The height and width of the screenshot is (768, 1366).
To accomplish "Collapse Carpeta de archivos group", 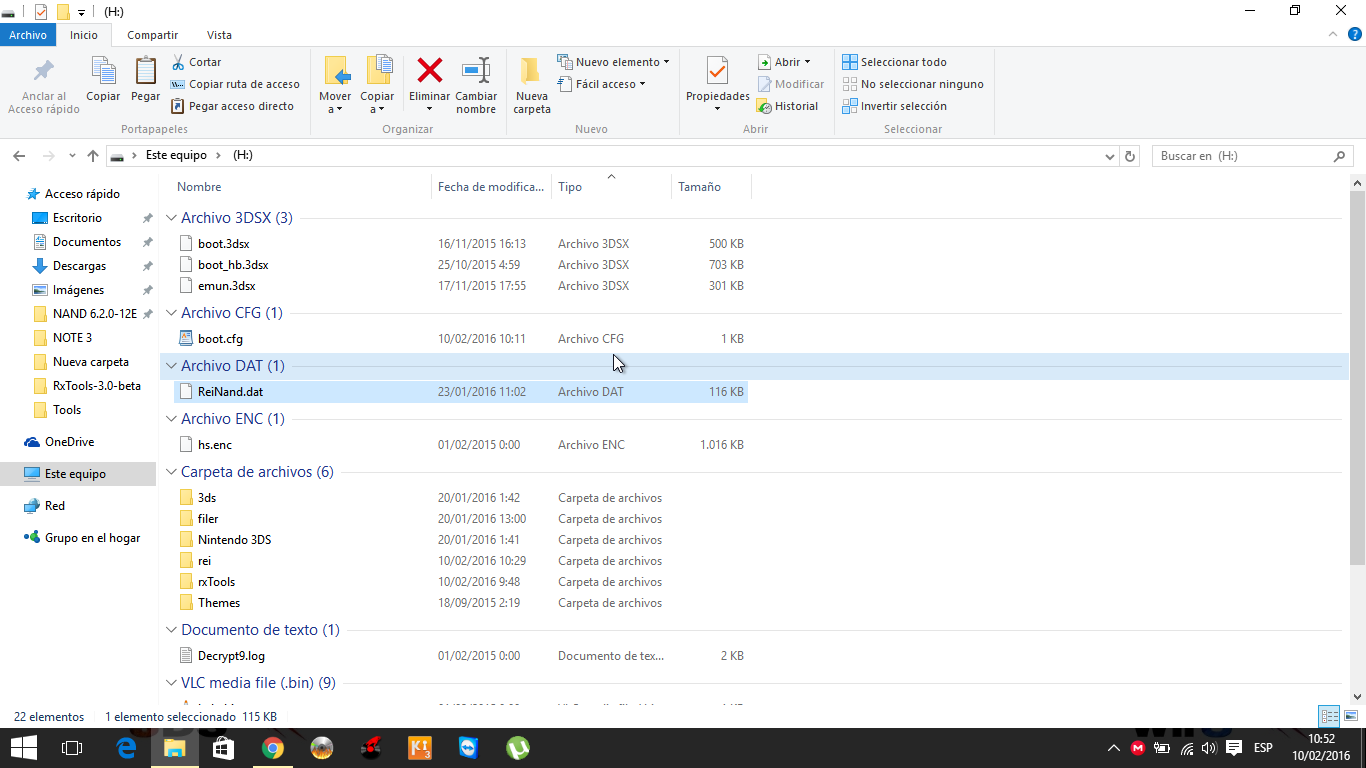I will pos(171,472).
